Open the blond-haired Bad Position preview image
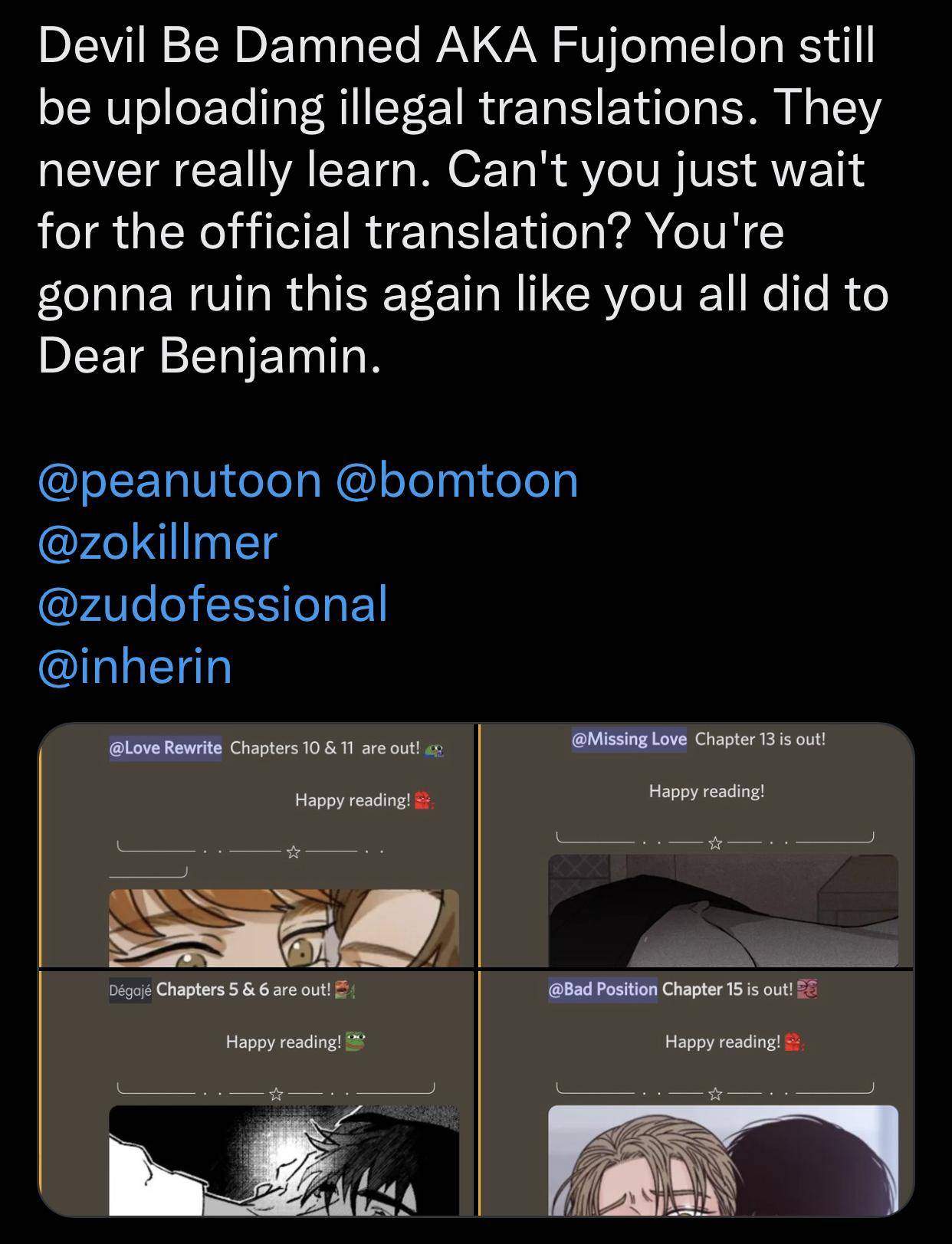The width and height of the screenshot is (952, 1244). click(x=723, y=1159)
